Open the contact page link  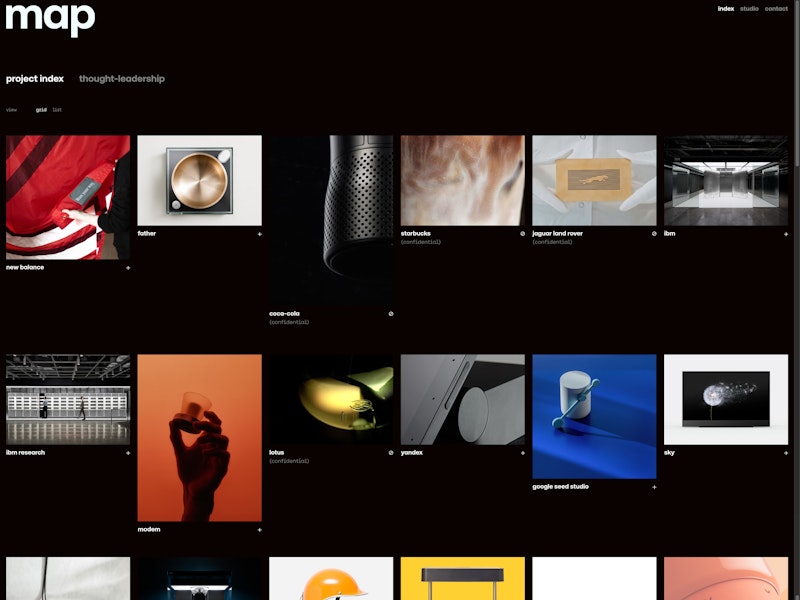coord(776,9)
